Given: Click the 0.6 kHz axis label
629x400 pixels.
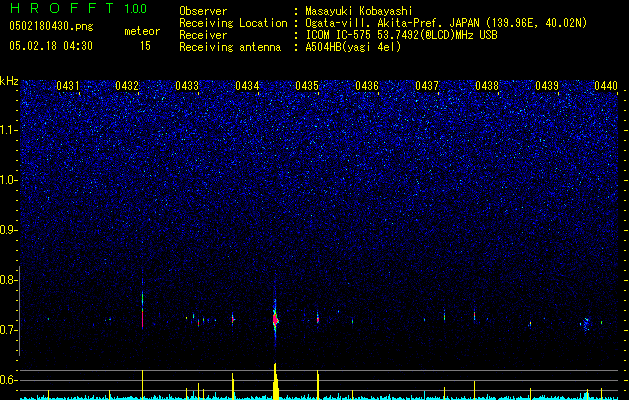Looking at the screenshot, I should (x=7, y=380).
